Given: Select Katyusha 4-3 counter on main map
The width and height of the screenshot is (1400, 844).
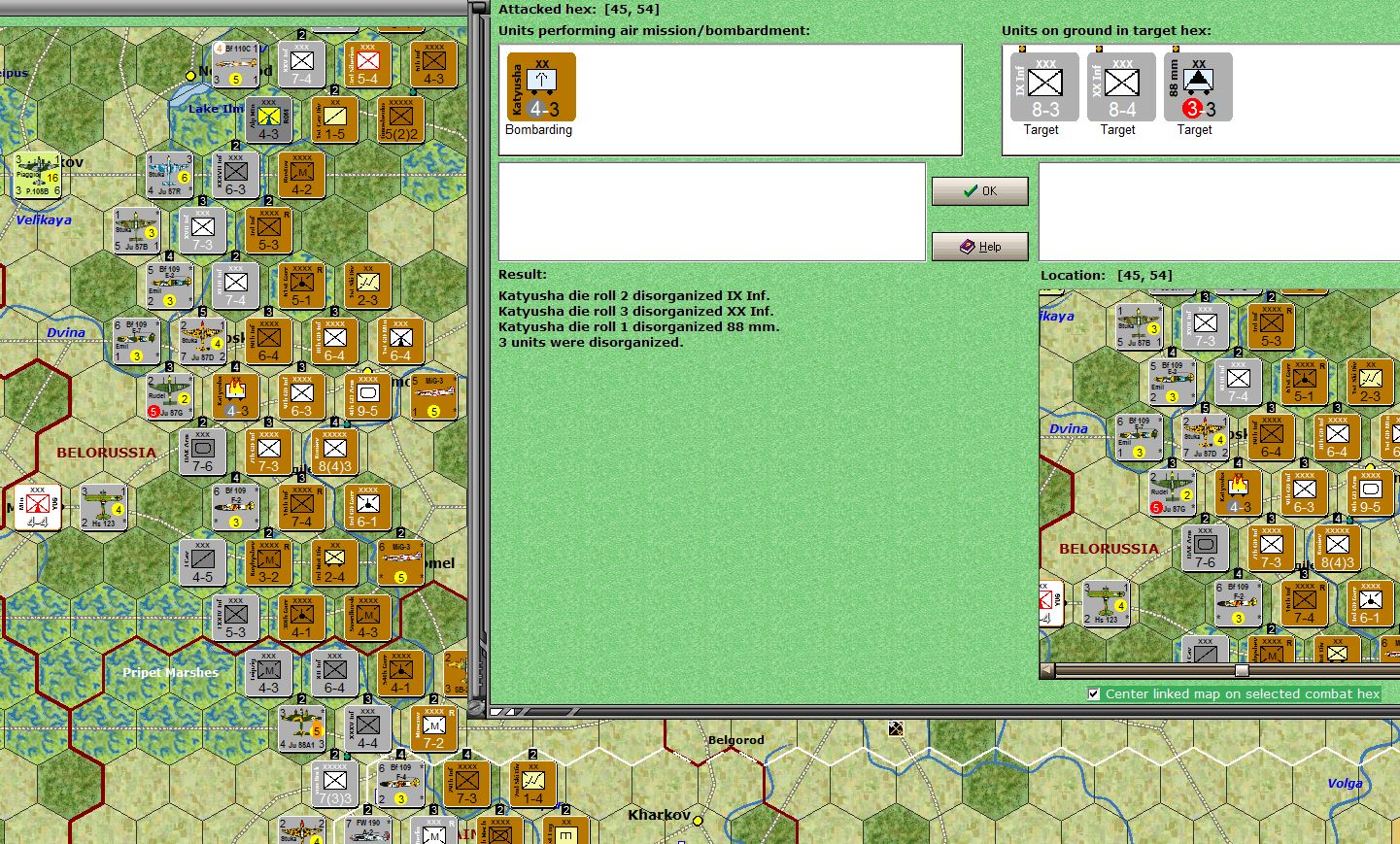Looking at the screenshot, I should pos(236,396).
